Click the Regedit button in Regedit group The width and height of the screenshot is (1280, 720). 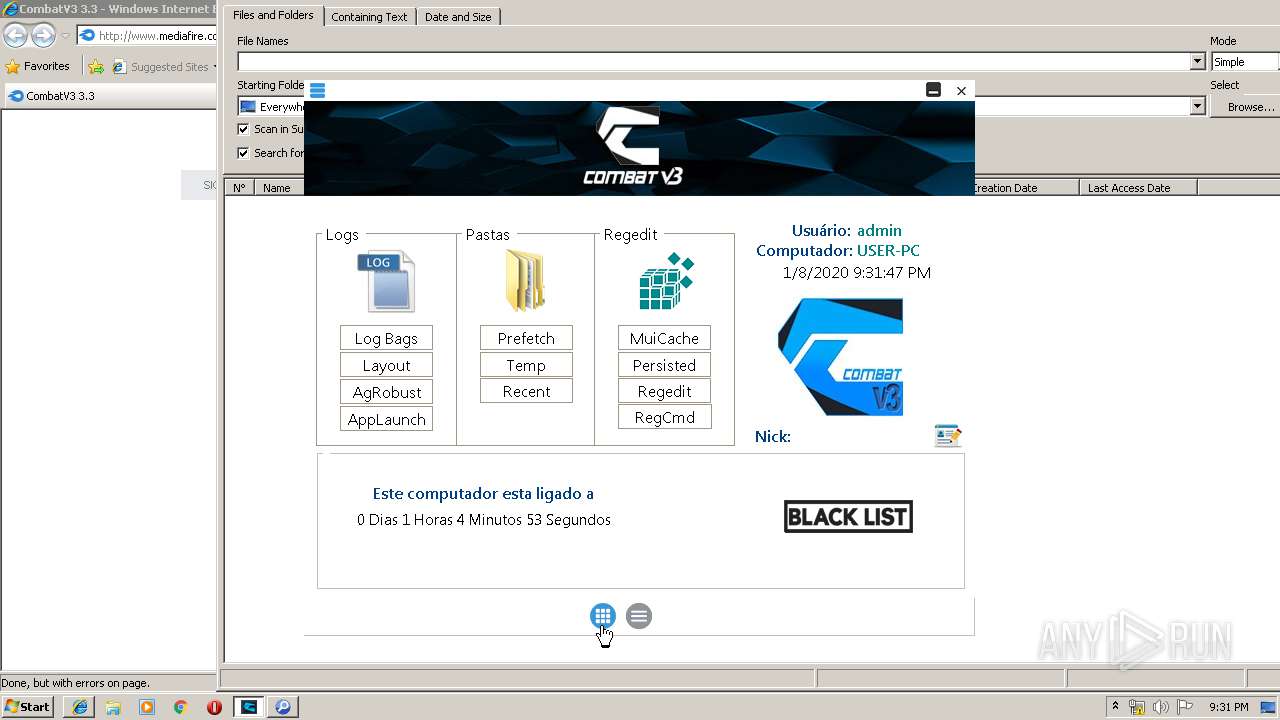coord(664,391)
